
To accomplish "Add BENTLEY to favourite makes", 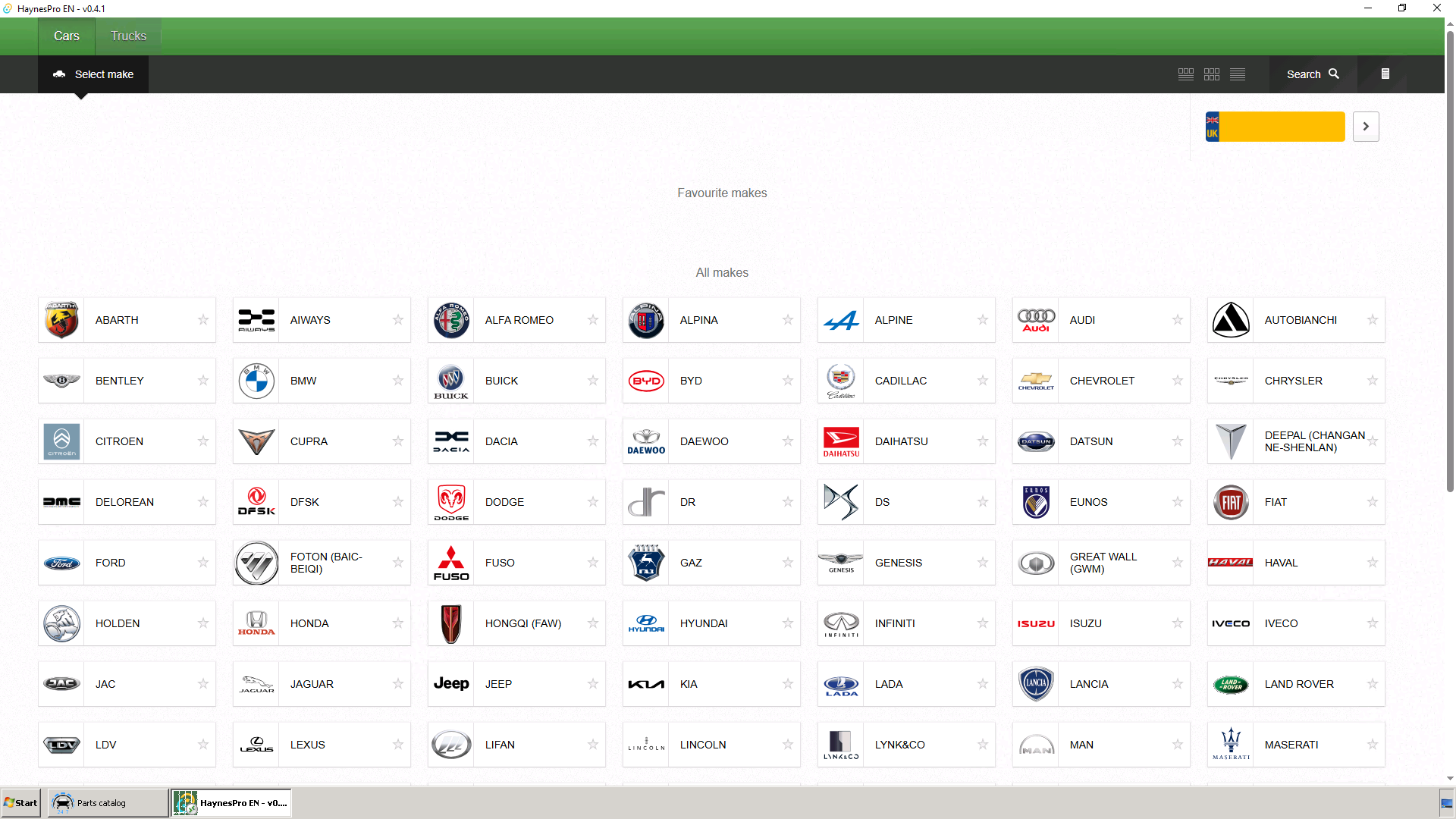I will pos(203,381).
